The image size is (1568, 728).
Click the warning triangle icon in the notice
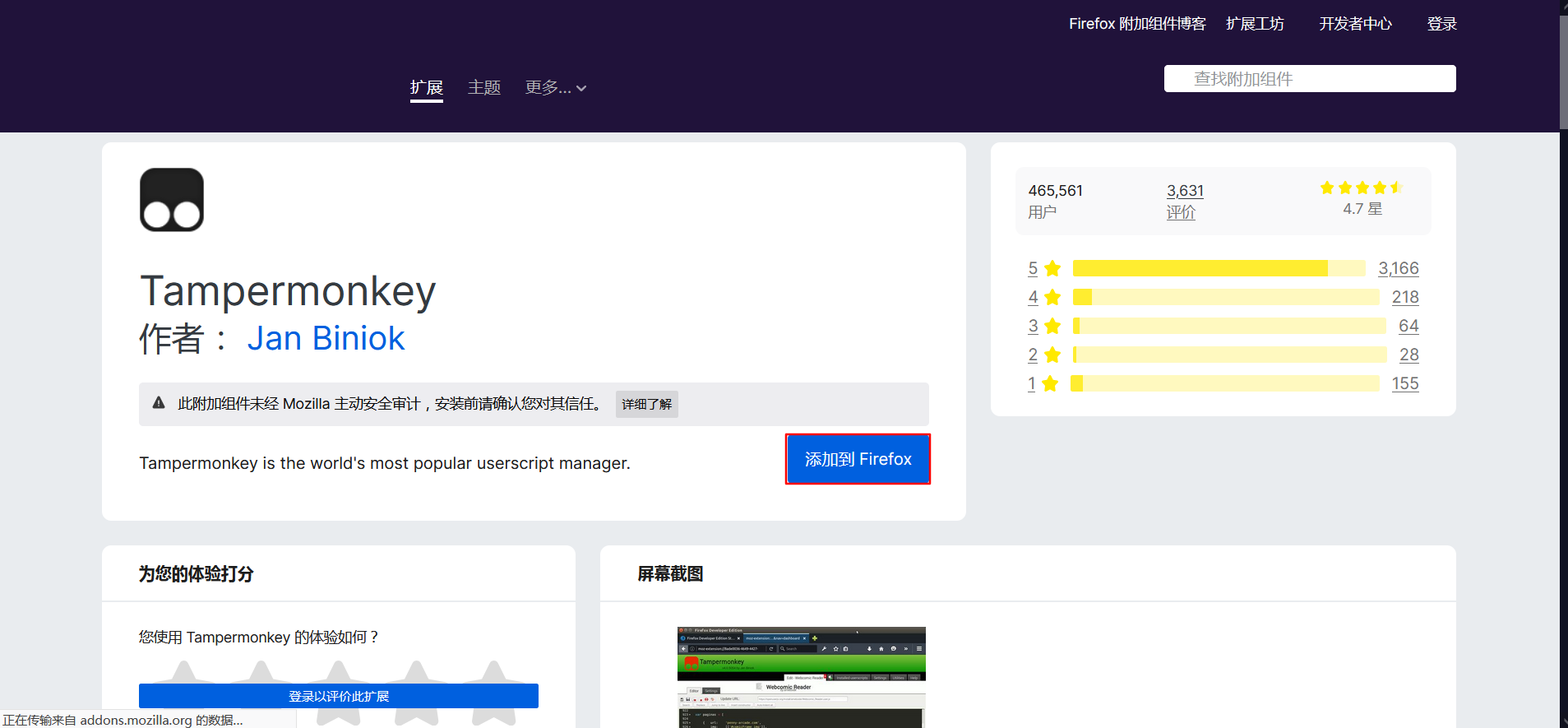[159, 403]
